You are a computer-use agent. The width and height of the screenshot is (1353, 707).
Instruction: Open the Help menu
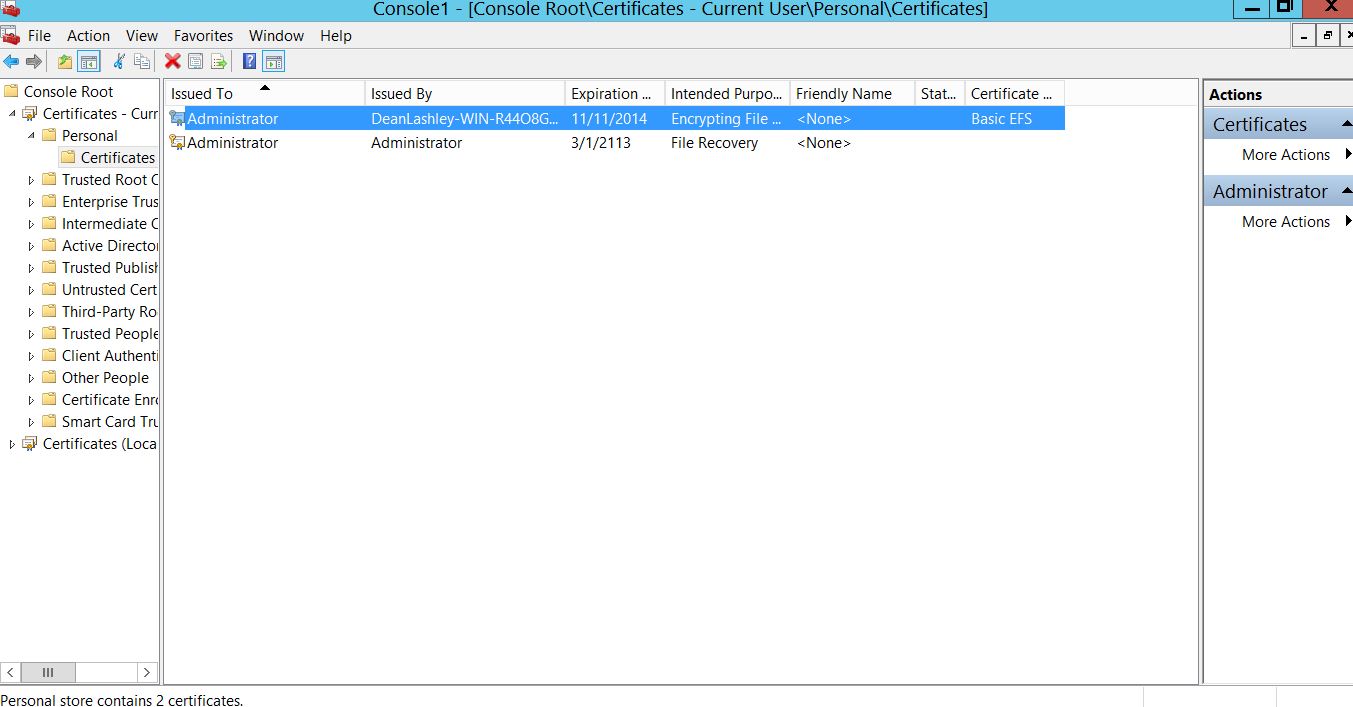point(336,35)
